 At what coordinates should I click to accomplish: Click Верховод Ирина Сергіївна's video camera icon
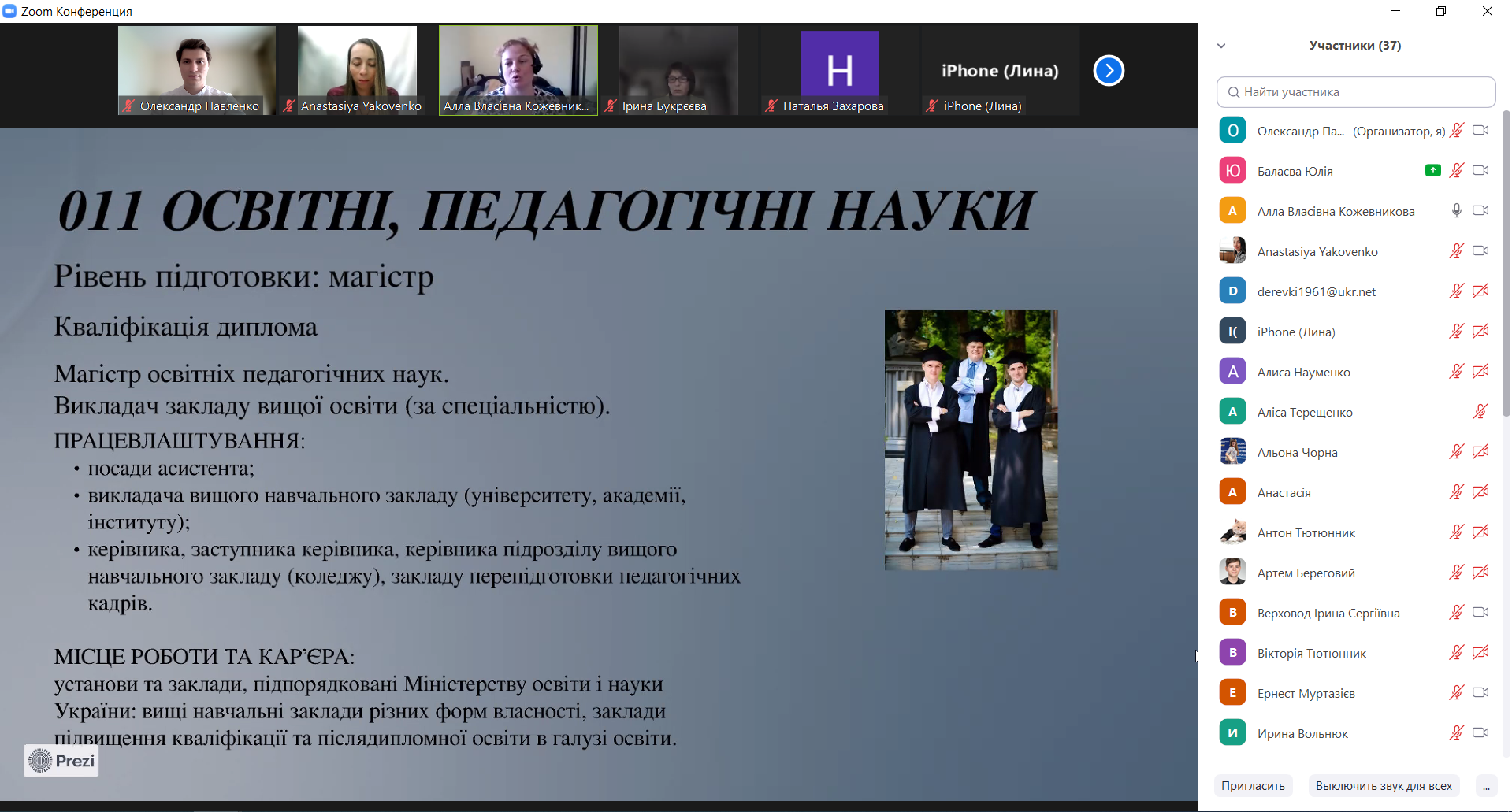[1480, 612]
